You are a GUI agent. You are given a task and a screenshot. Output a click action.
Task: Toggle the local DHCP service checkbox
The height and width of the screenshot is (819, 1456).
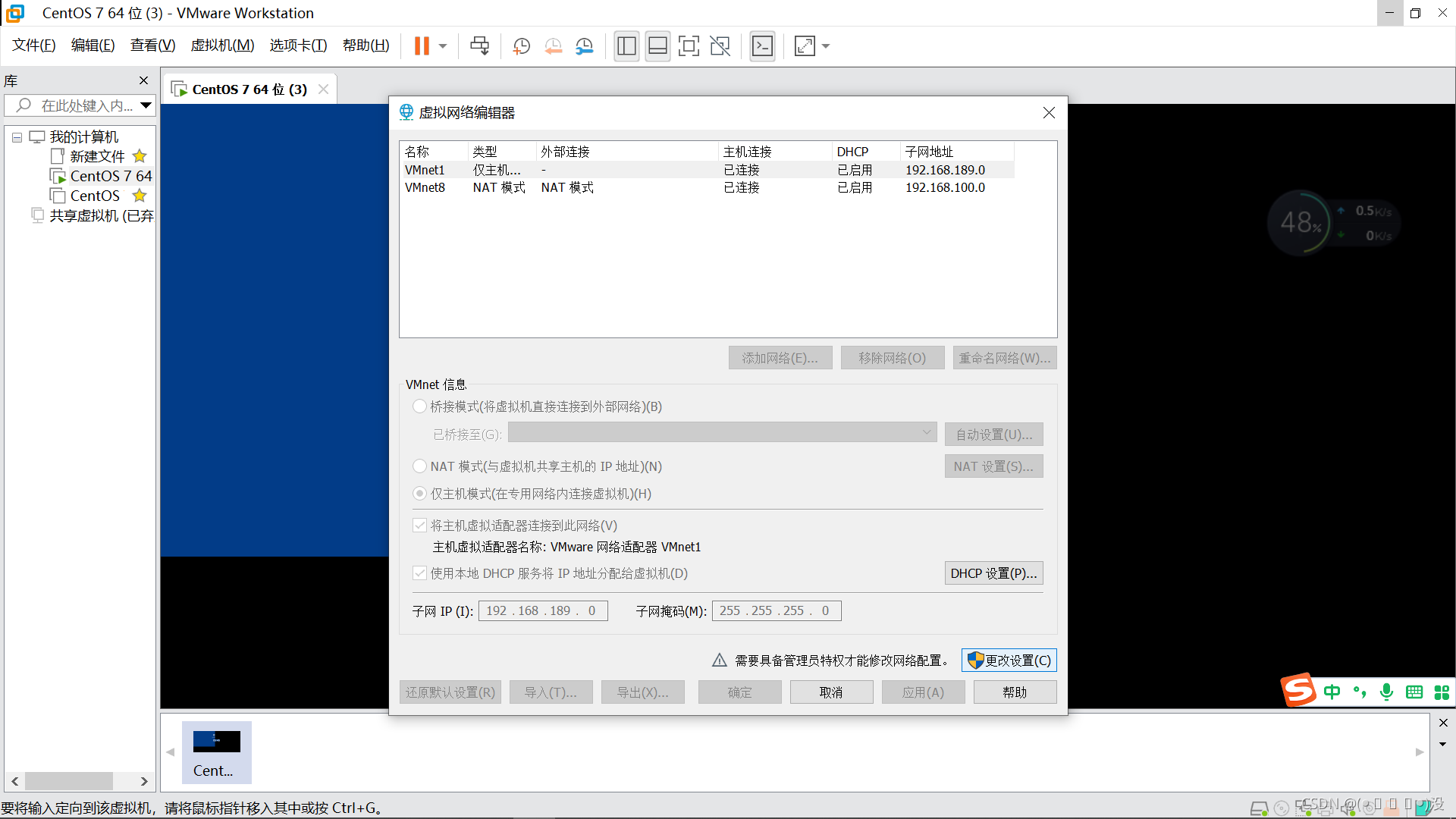coord(419,573)
